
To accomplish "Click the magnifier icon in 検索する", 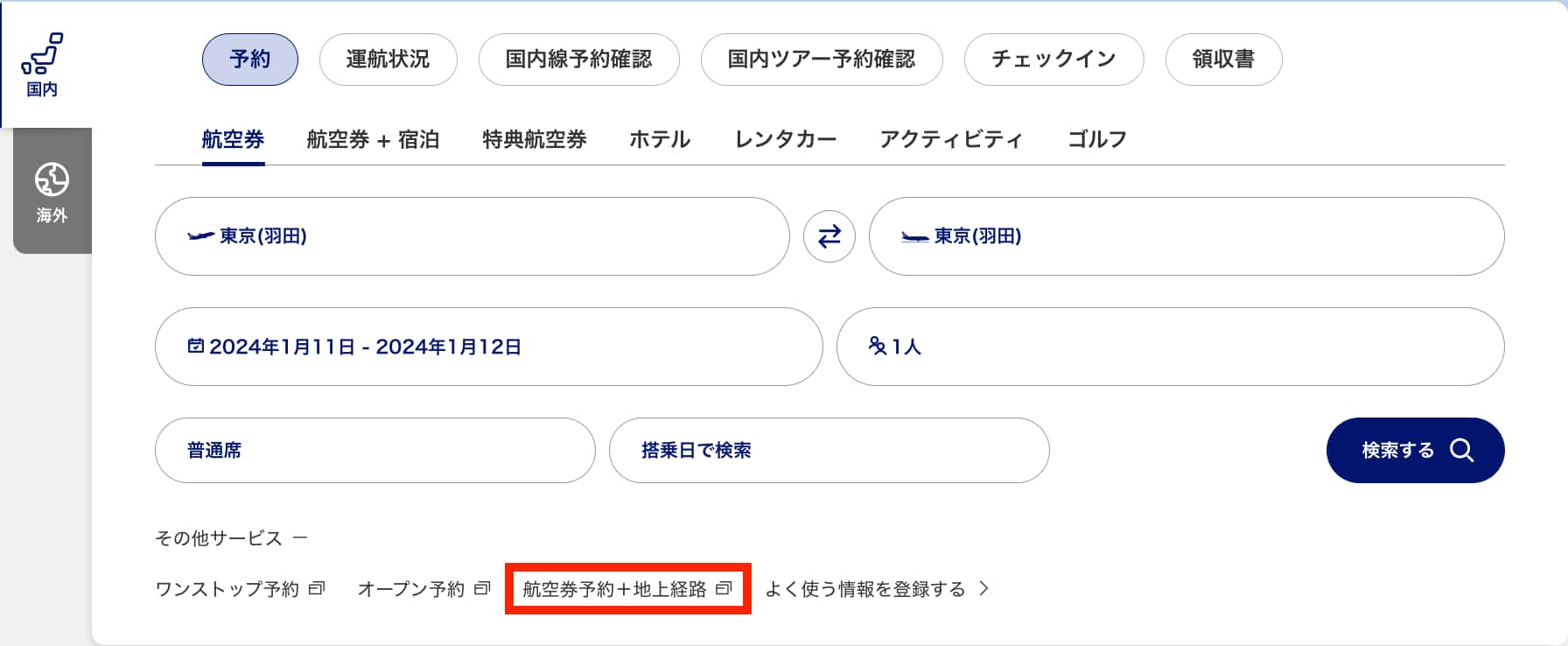I will click(1461, 450).
